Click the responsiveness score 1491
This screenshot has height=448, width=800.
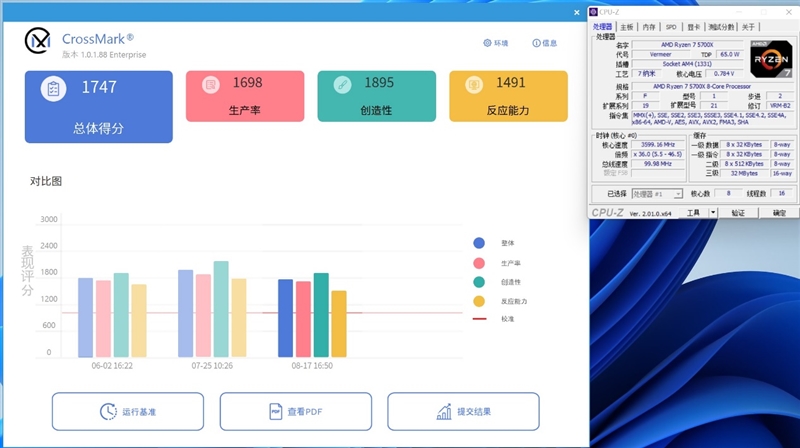pos(511,83)
